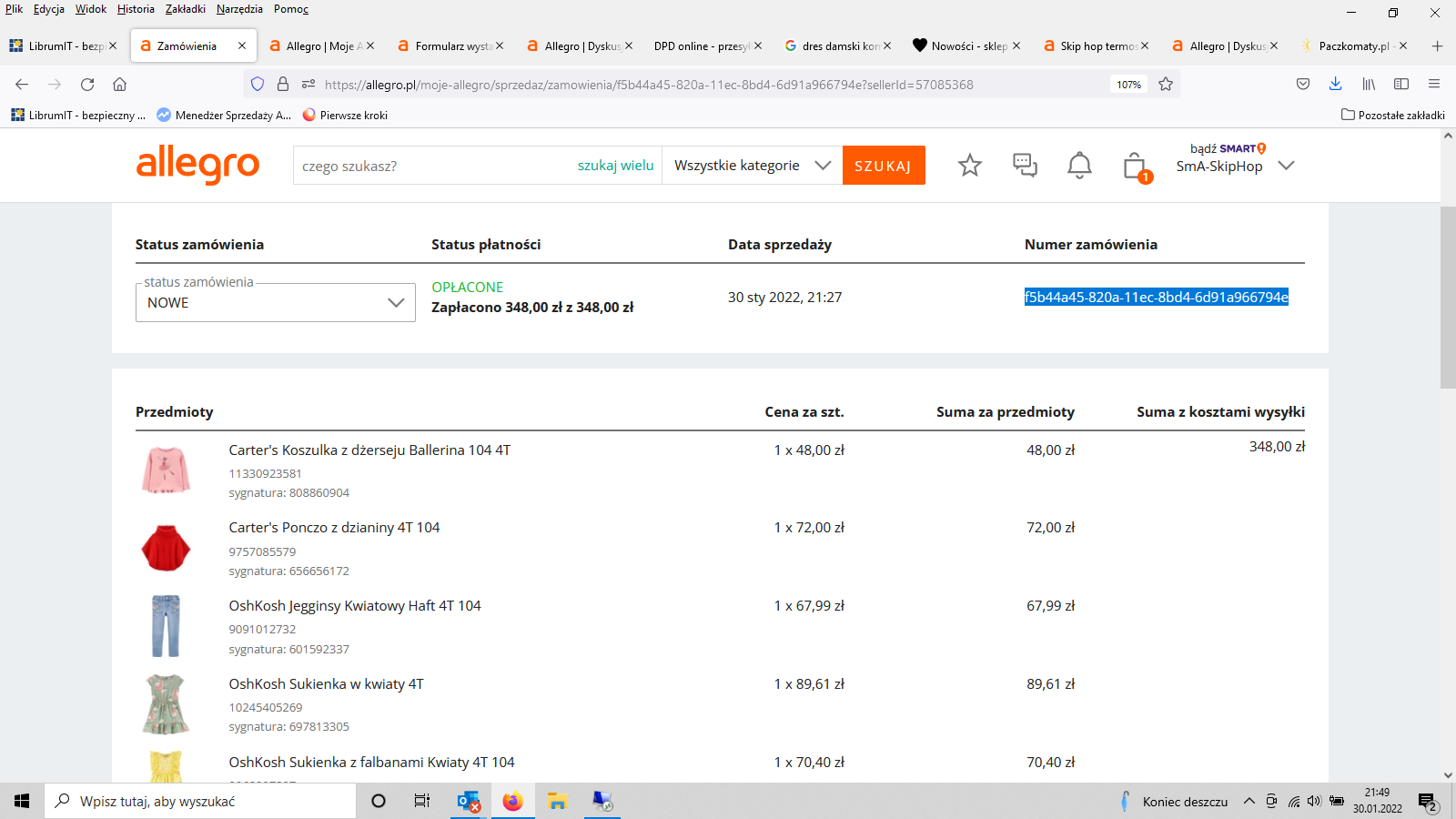Click the szukaj wielu link
This screenshot has width=1456, height=819.
pyautogui.click(x=615, y=166)
